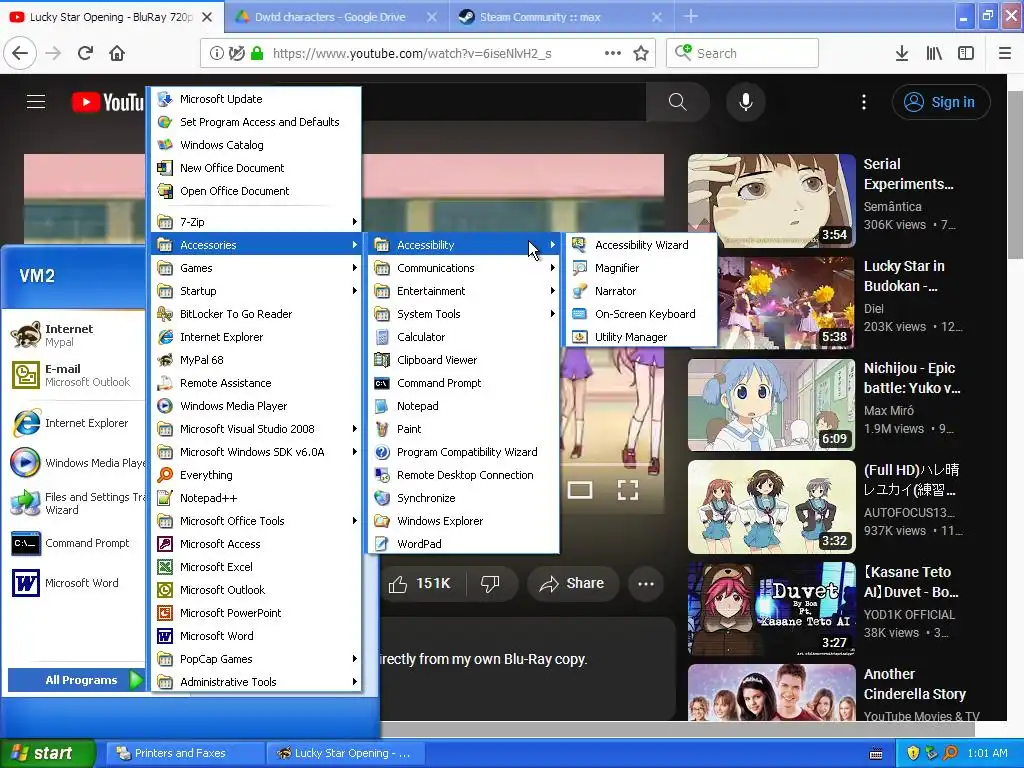Open the On-Screen Keyboard
Image resolution: width=1024 pixels, height=768 pixels.
click(641, 313)
